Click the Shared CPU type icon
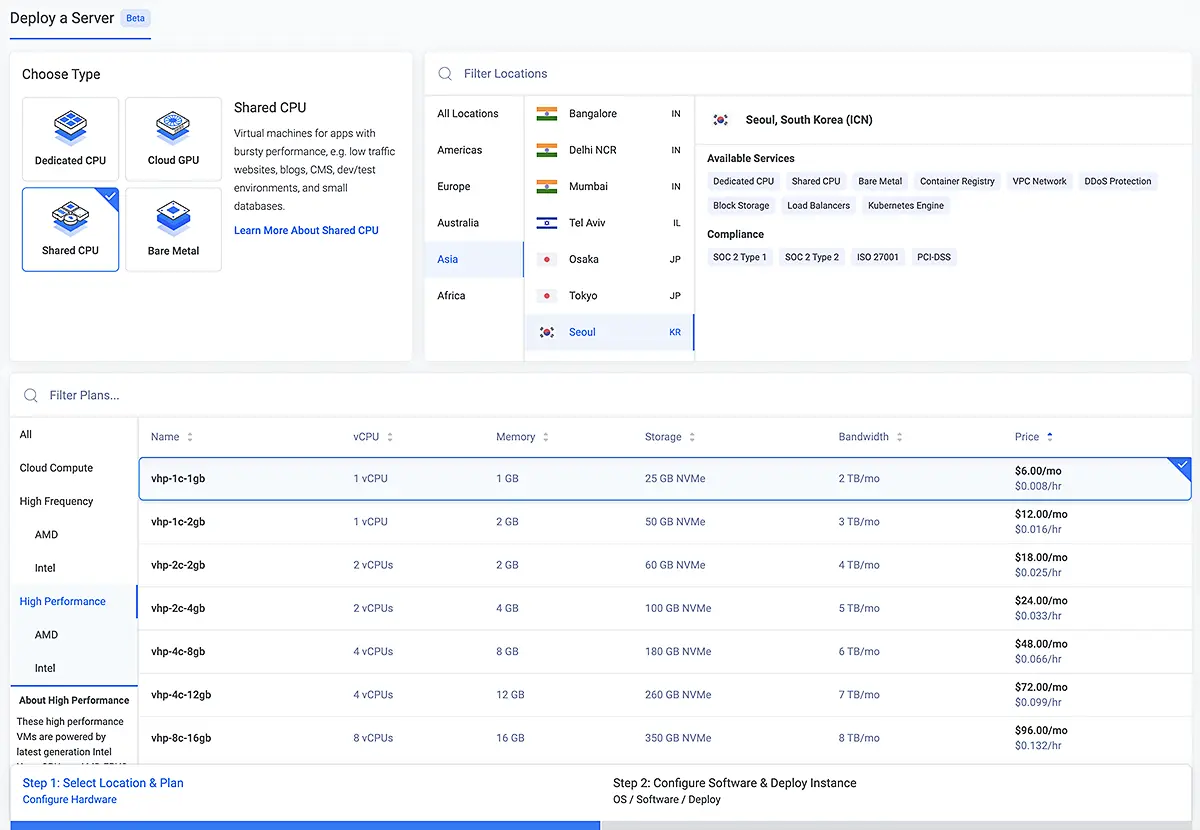 click(70, 216)
